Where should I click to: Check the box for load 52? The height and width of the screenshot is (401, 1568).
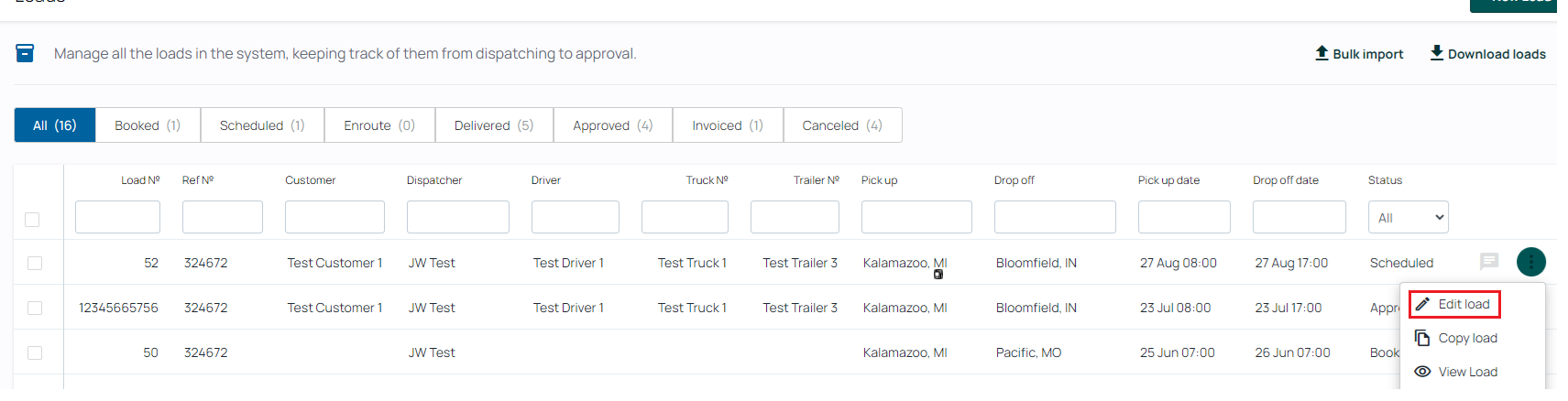point(35,263)
